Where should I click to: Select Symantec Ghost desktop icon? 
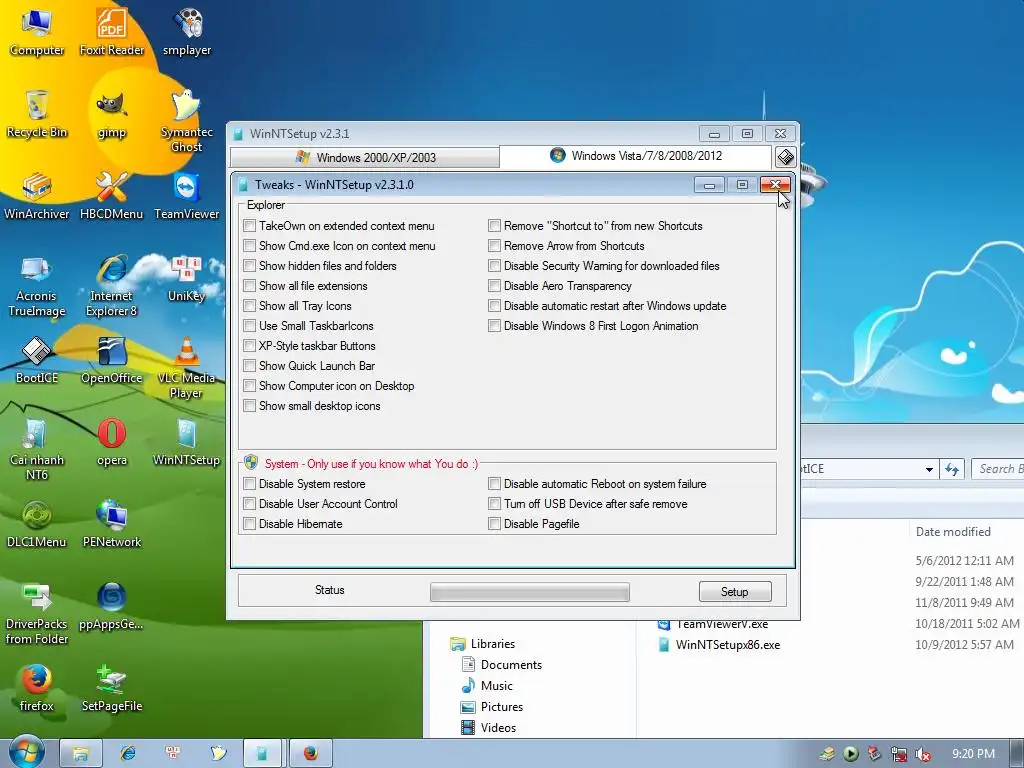point(187,121)
